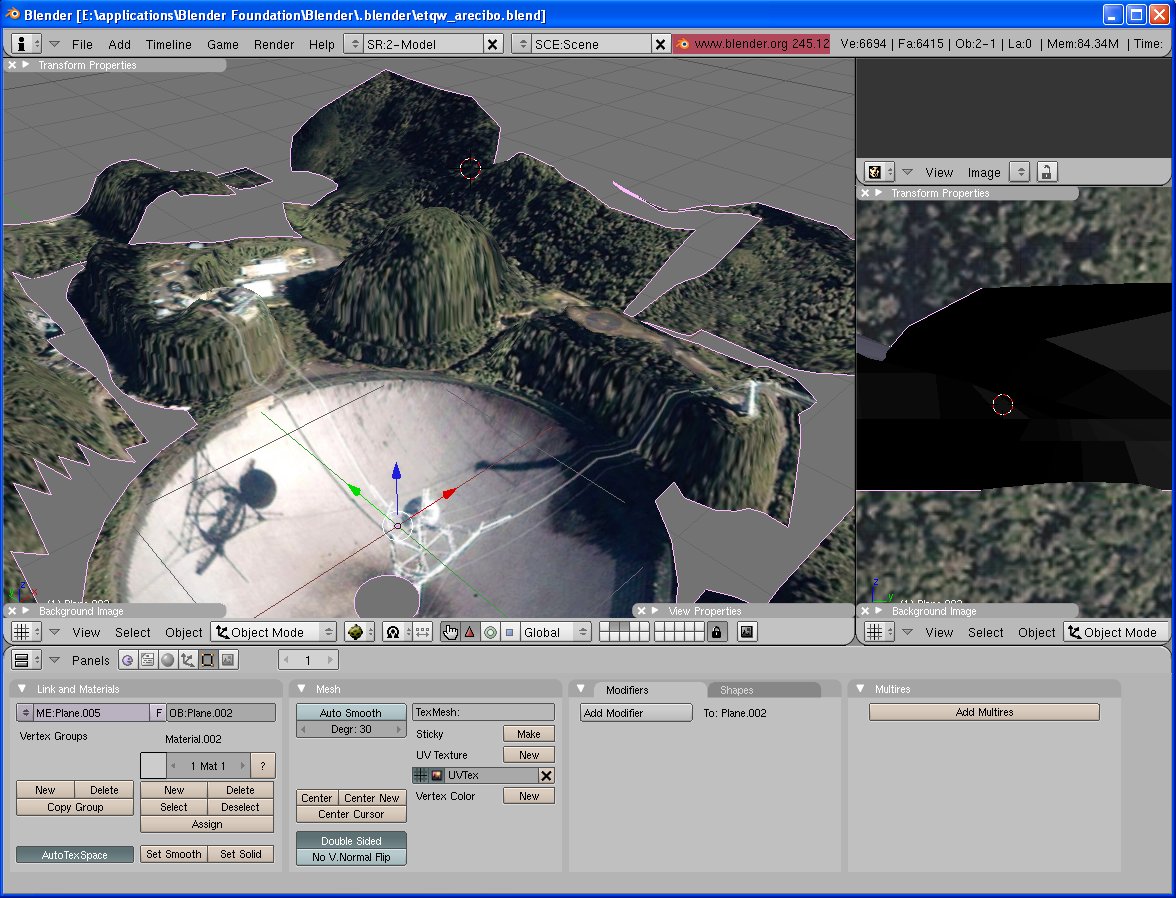Open the Global orientation dropdown
Screen dimensions: 1176x898
coord(556,632)
